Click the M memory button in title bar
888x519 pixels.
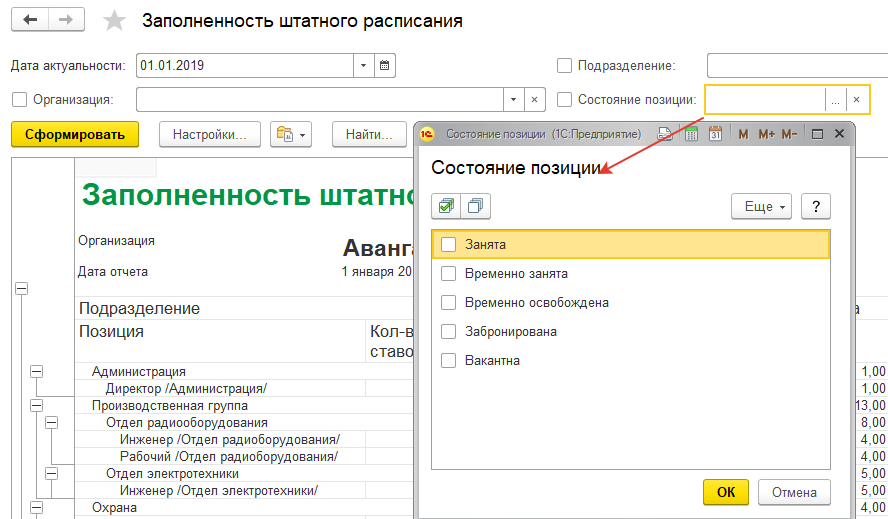(x=743, y=134)
